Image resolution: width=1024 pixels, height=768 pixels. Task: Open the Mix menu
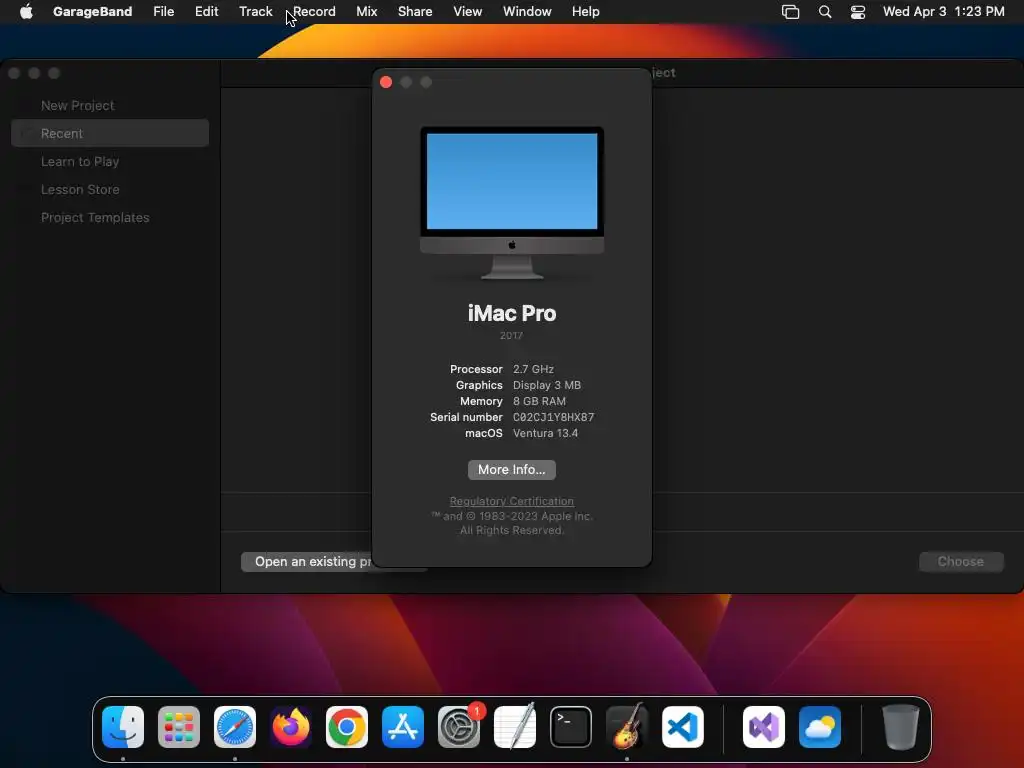(x=366, y=11)
